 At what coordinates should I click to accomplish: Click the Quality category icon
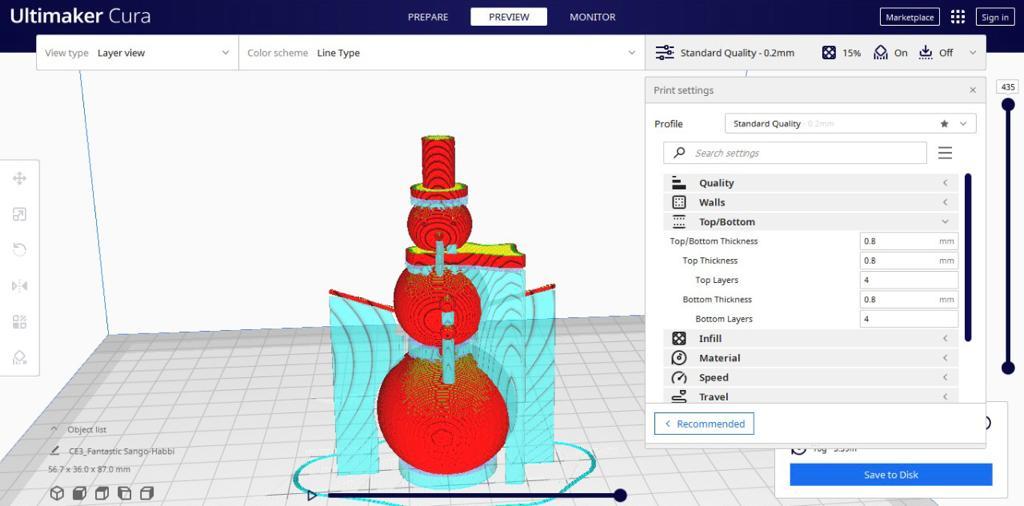coord(679,183)
